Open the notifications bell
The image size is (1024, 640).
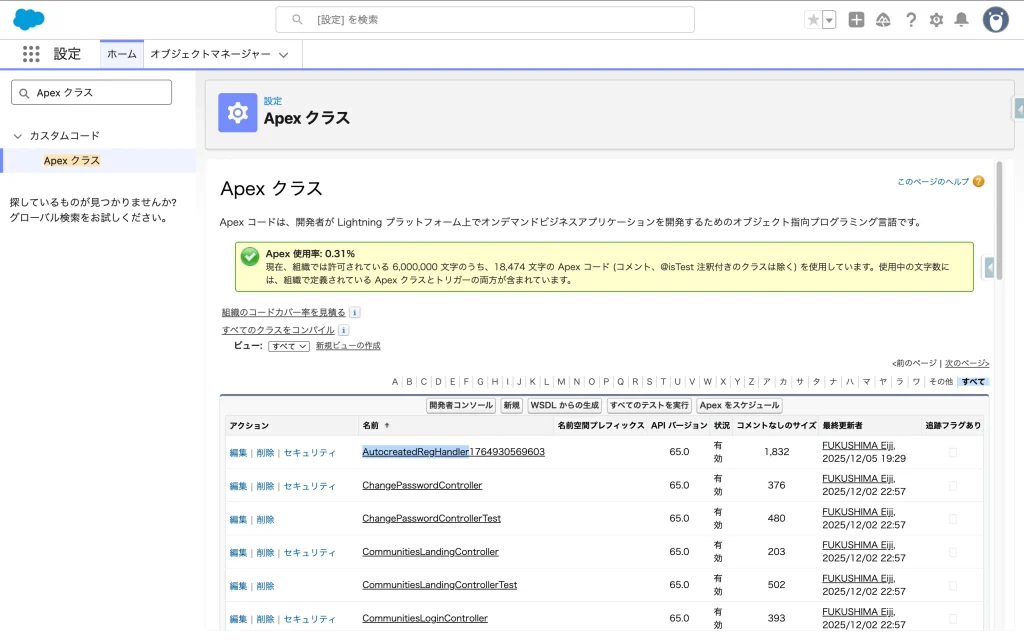coord(961,20)
